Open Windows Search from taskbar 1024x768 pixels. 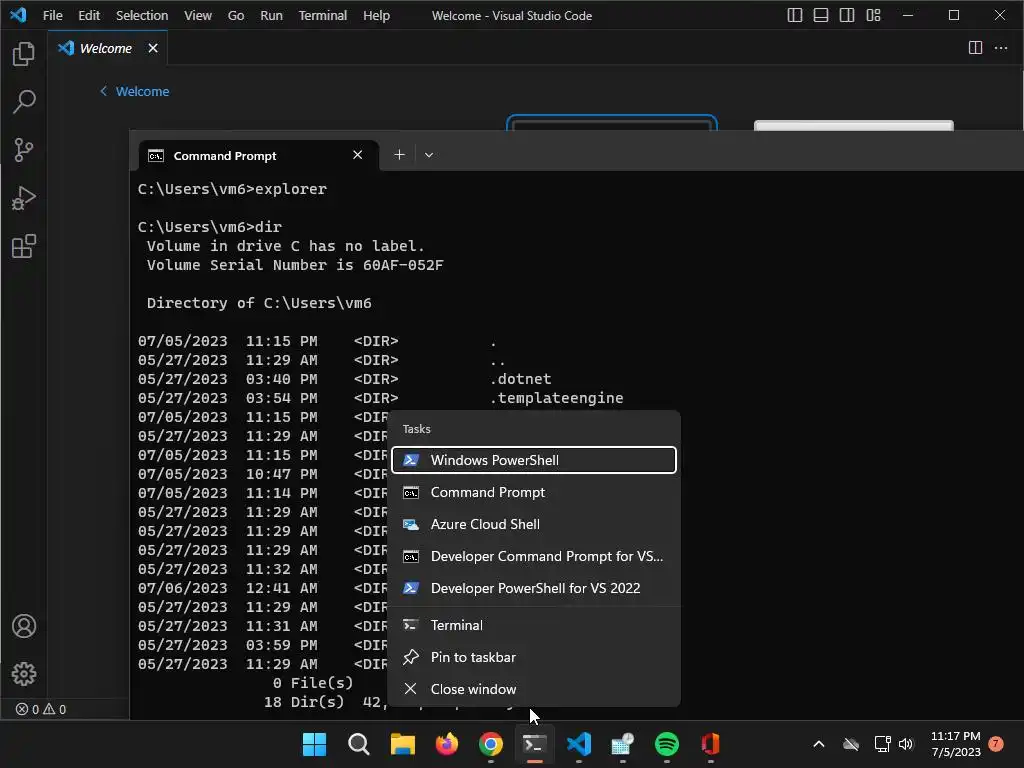[359, 744]
